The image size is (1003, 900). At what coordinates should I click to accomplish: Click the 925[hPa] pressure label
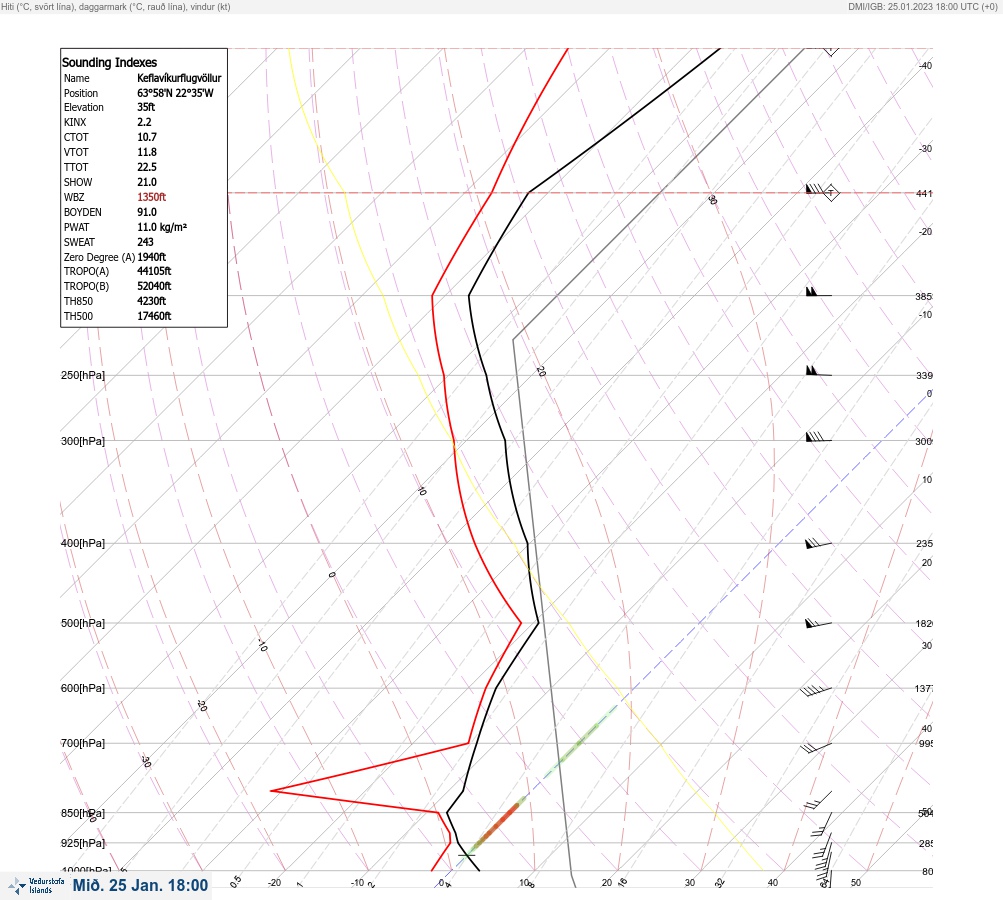83,843
